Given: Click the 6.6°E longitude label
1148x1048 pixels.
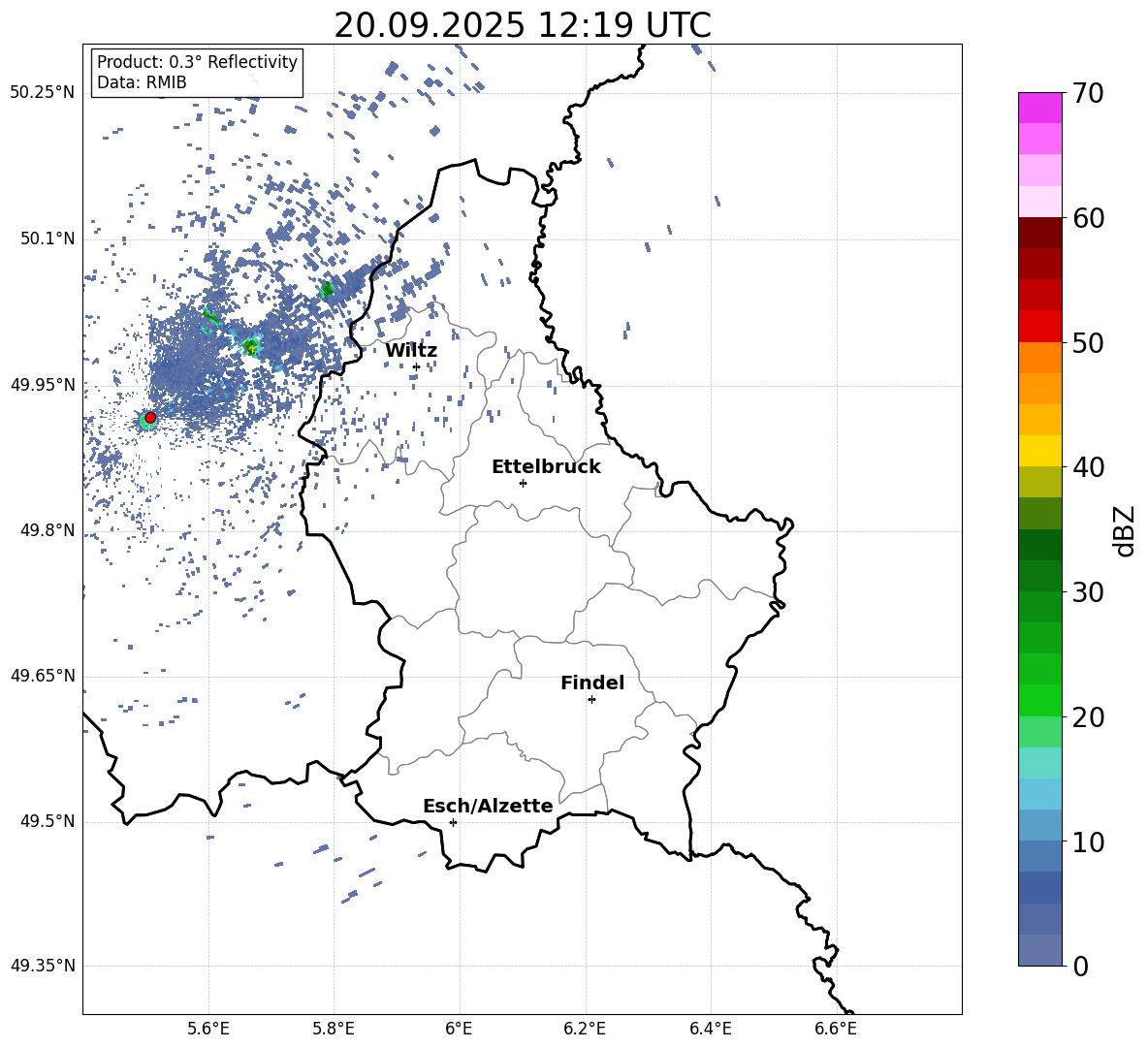Looking at the screenshot, I should [x=836, y=1029].
